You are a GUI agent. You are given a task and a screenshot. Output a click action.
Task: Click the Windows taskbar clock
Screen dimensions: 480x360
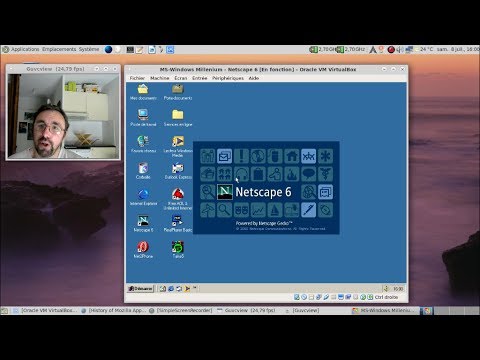(x=398, y=289)
